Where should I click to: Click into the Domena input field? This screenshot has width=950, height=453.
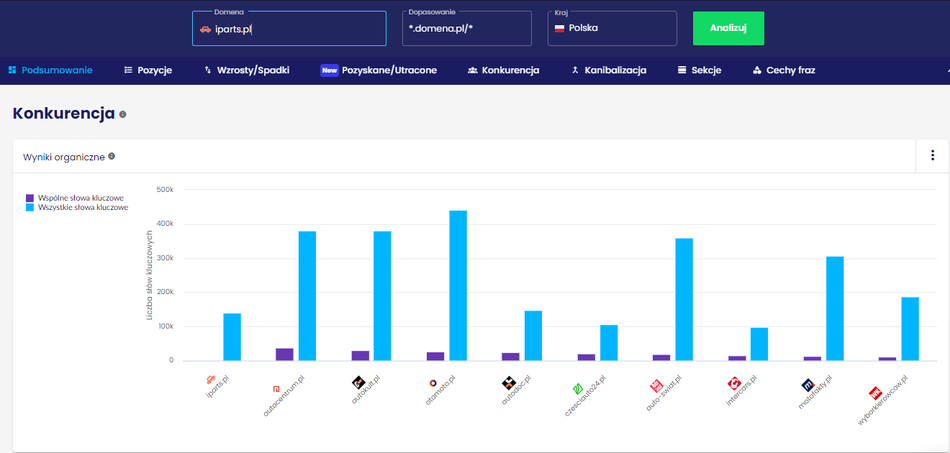point(290,29)
